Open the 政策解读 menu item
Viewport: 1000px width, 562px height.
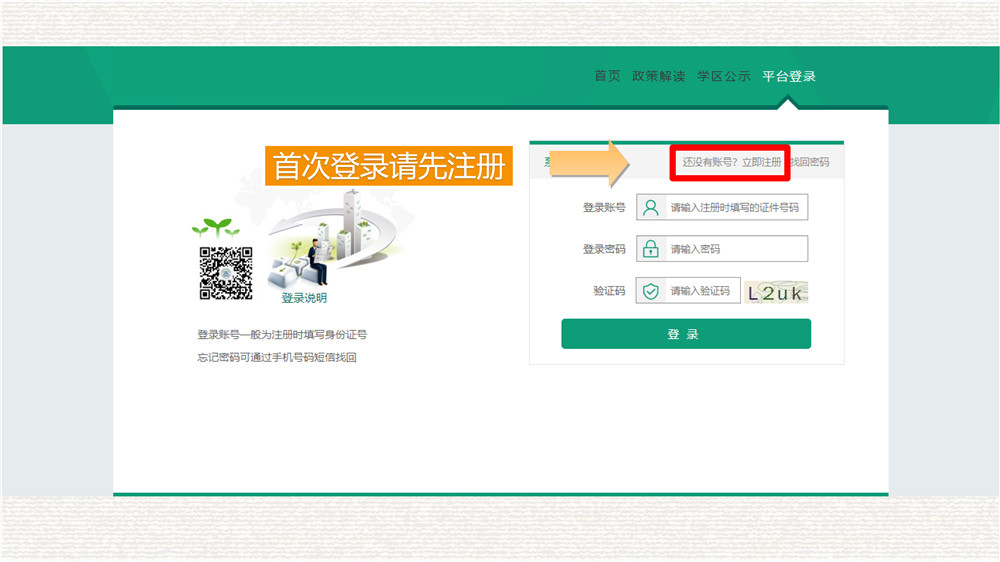point(659,77)
